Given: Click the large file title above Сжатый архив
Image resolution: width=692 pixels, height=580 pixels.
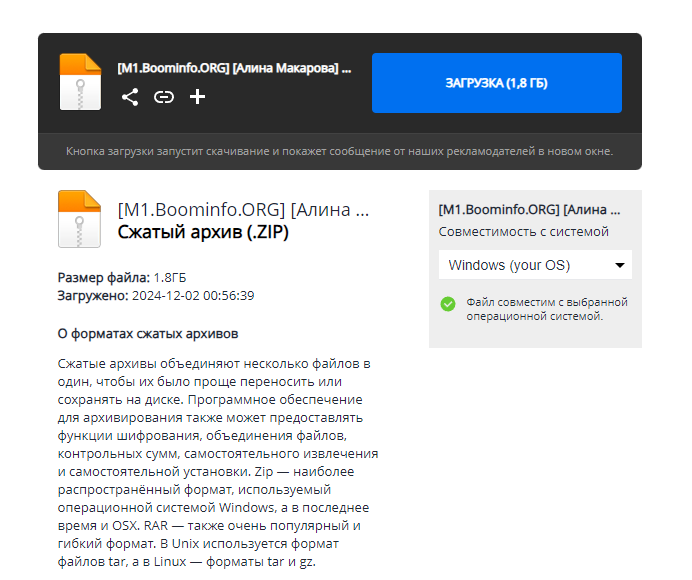Looking at the screenshot, I should (x=243, y=210).
